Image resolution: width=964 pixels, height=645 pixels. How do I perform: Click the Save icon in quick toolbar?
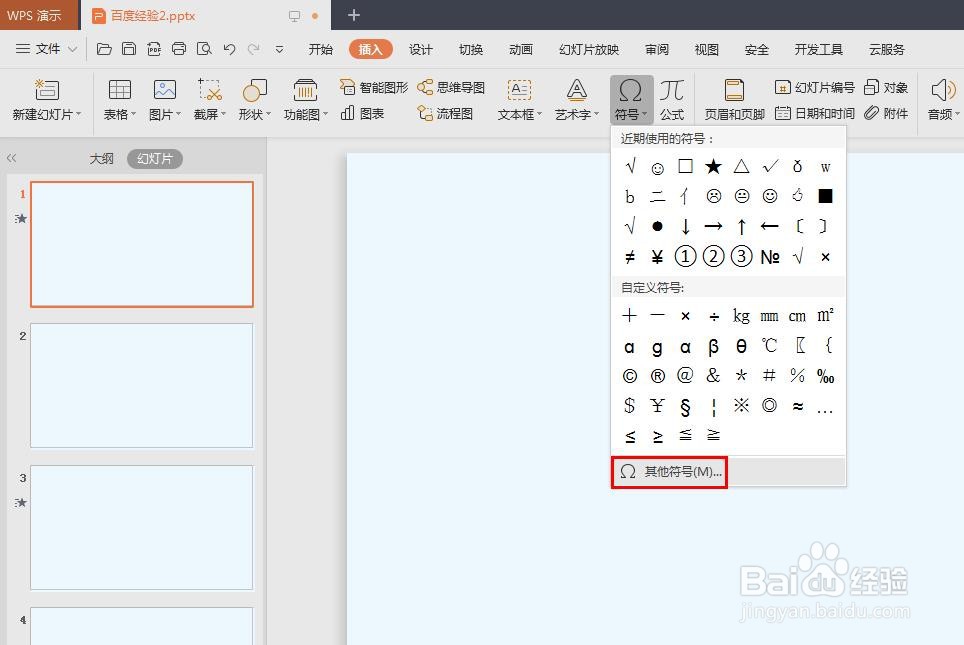129,49
